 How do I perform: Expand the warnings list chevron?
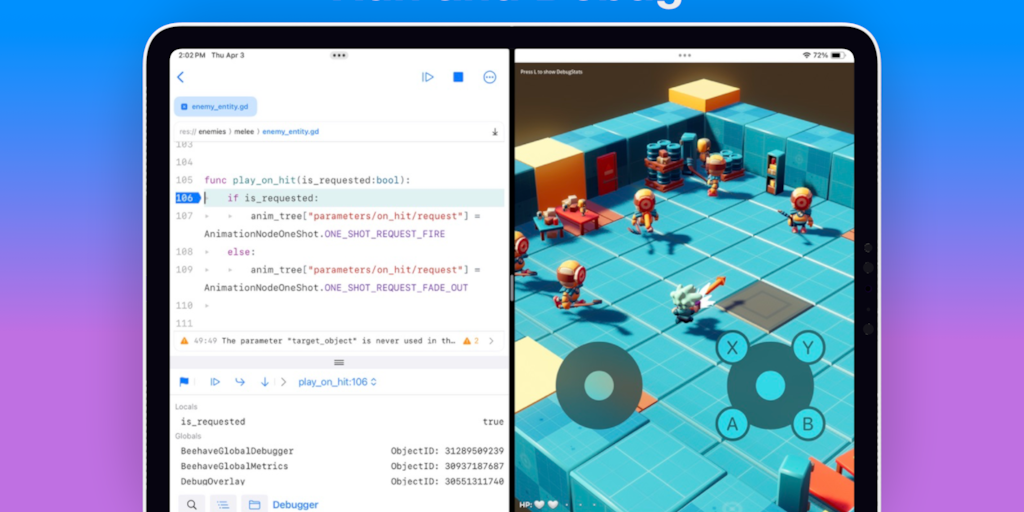(x=492, y=340)
